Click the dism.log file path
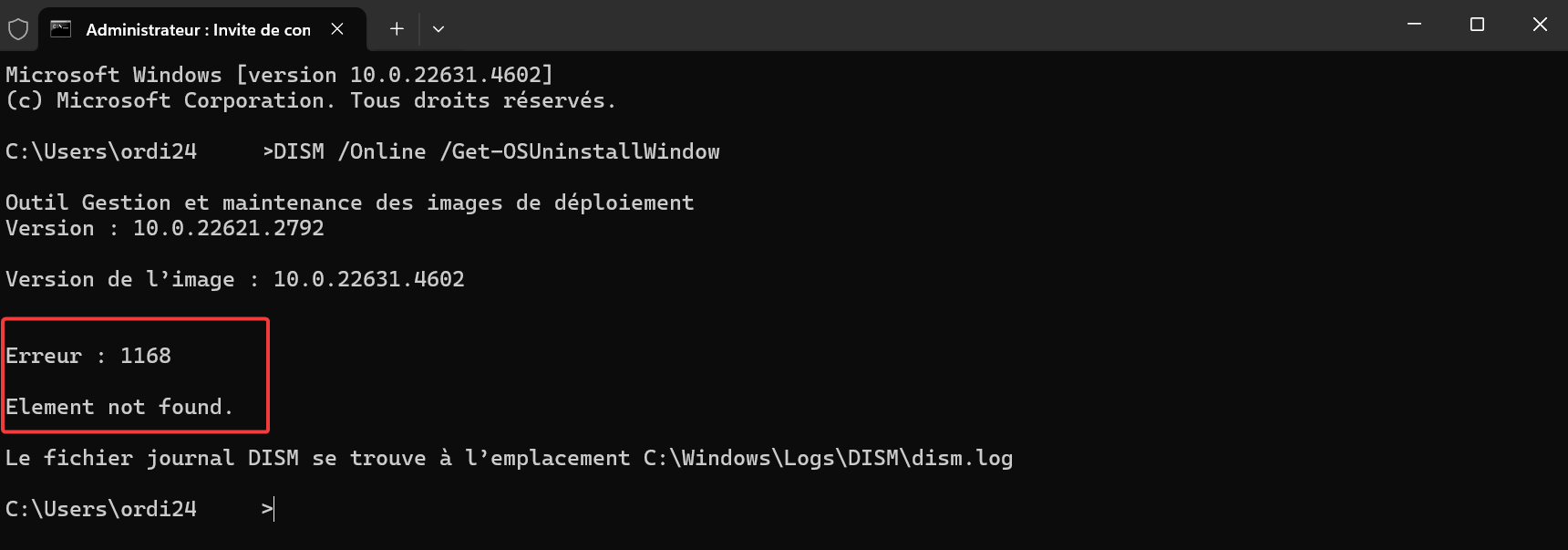The image size is (1568, 550). point(828,458)
